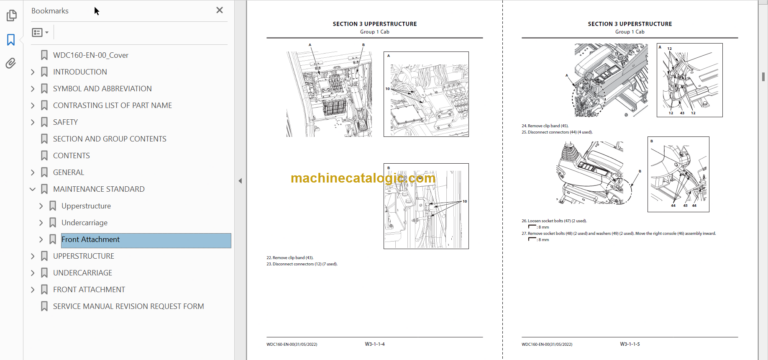This screenshot has width=768, height=360.
Task: Expand the INTRODUCTION bookmark
Action: click(33, 72)
